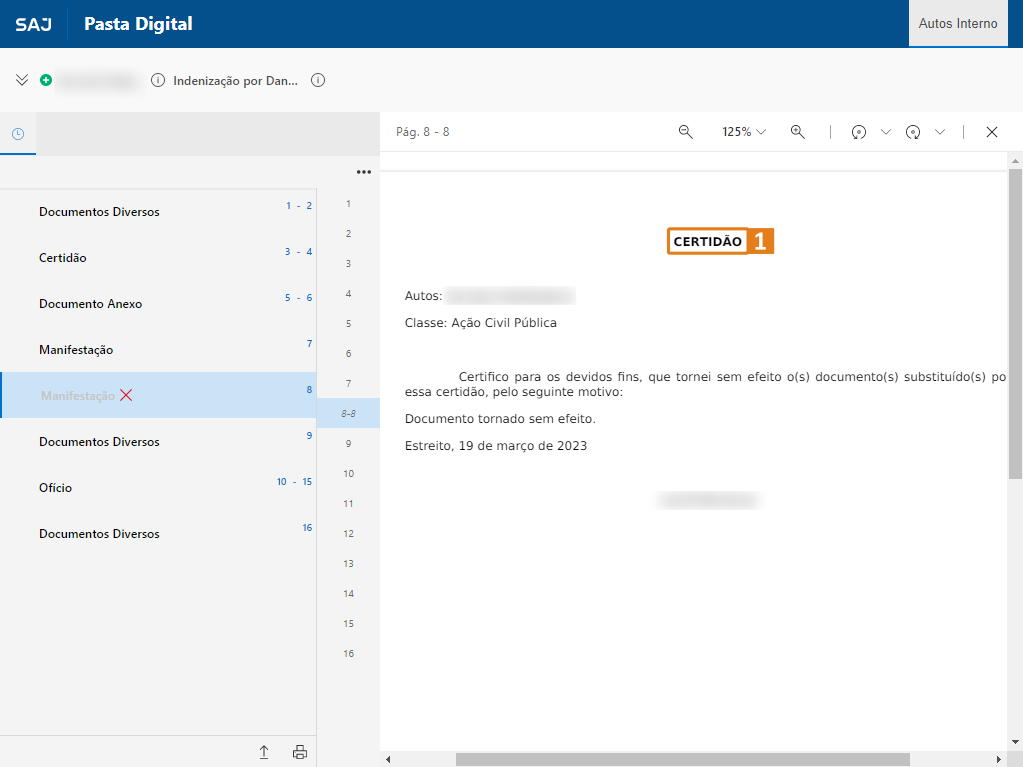Click red X on voided Manifestação
The width and height of the screenshot is (1023, 767).
click(x=126, y=395)
